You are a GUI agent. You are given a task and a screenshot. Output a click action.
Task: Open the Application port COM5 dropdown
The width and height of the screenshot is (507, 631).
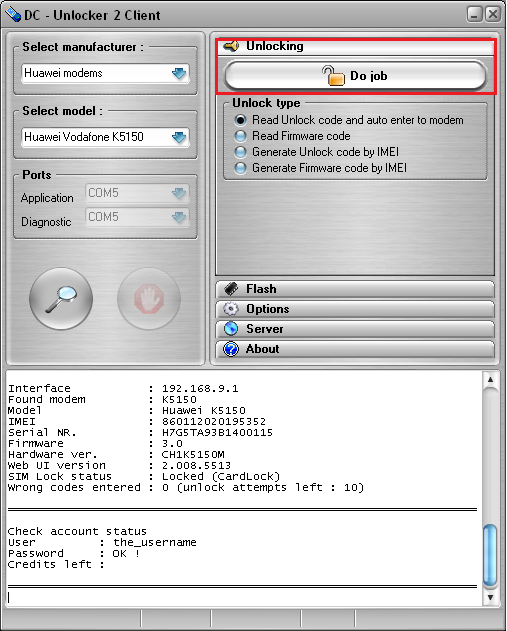point(137,193)
